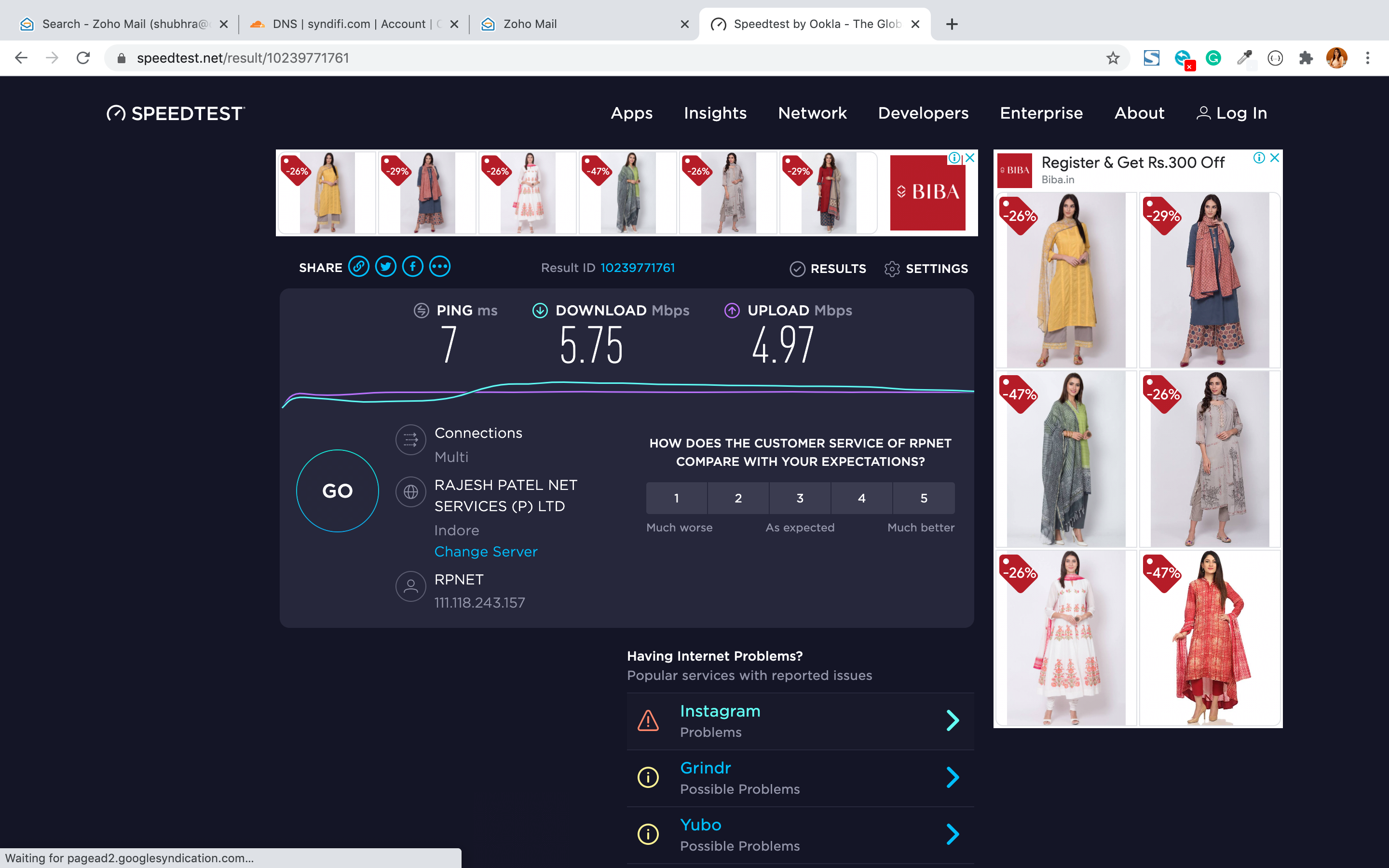
Task: Rate customer service 5
Action: [x=924, y=498]
